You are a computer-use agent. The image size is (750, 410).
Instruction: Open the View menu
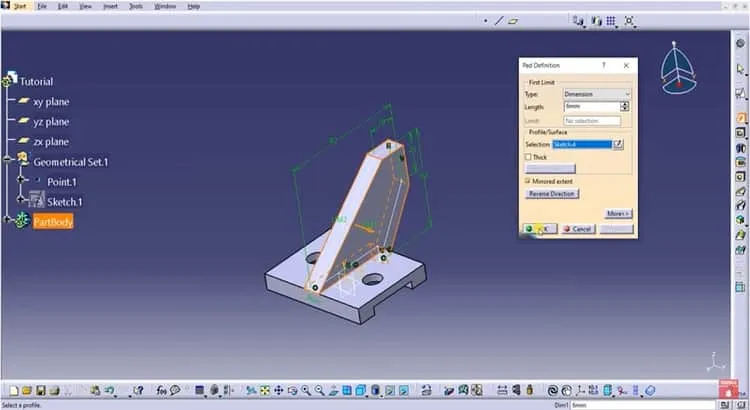point(85,6)
